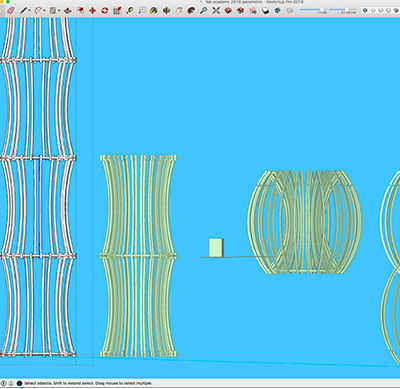Select the Tape Measure tool
This screenshot has width=400, height=389.
click(x=129, y=11)
